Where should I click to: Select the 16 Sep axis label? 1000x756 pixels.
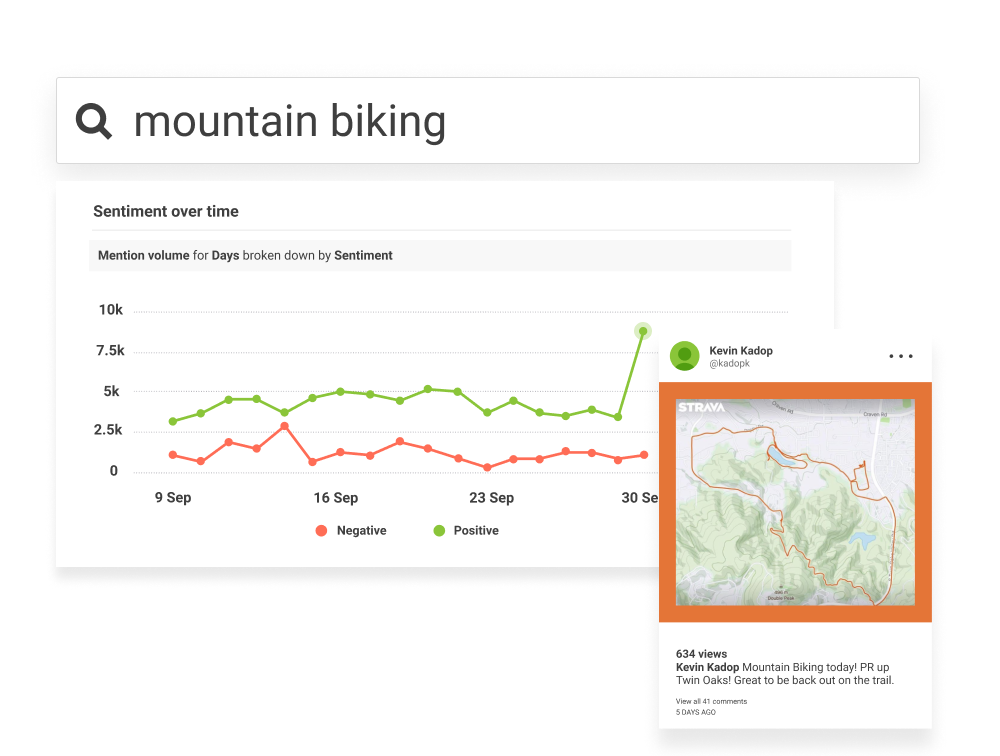coord(335,498)
